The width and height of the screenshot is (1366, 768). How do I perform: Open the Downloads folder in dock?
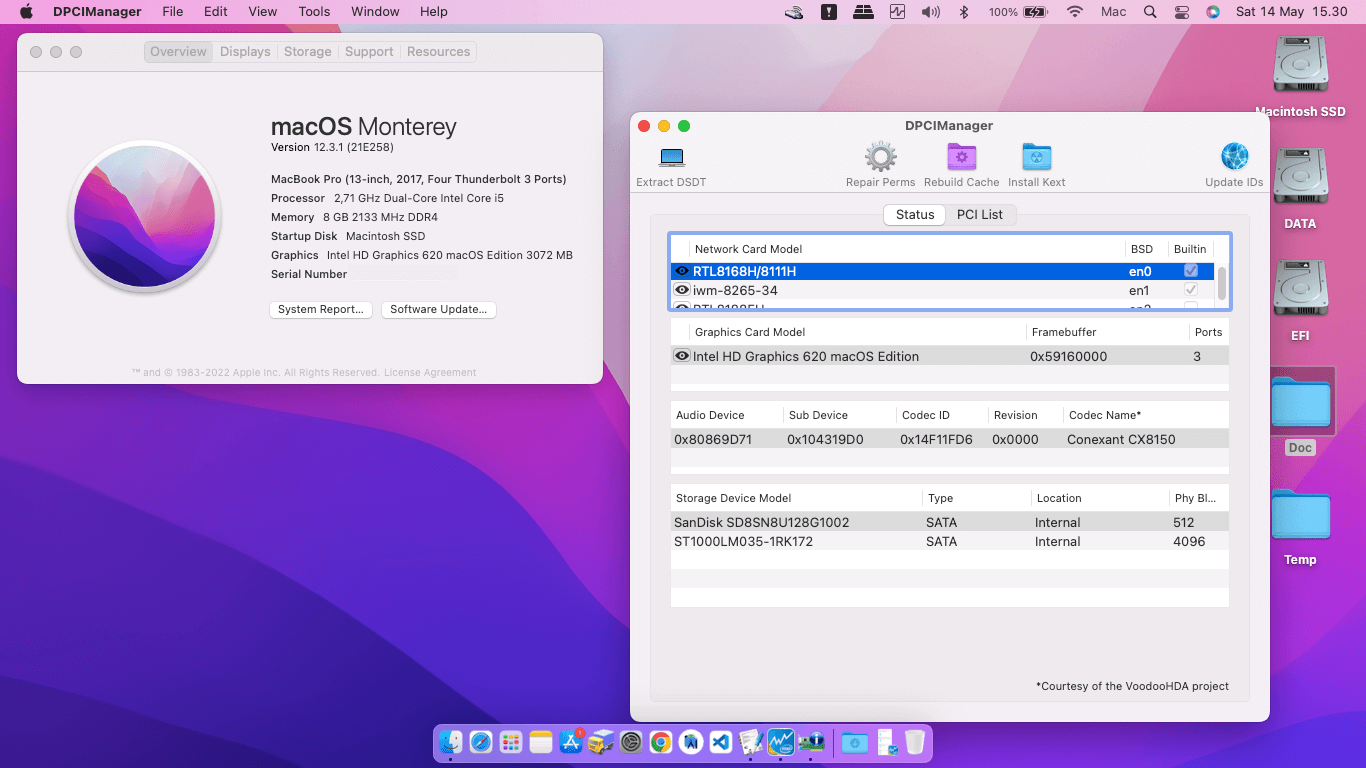coord(854,742)
